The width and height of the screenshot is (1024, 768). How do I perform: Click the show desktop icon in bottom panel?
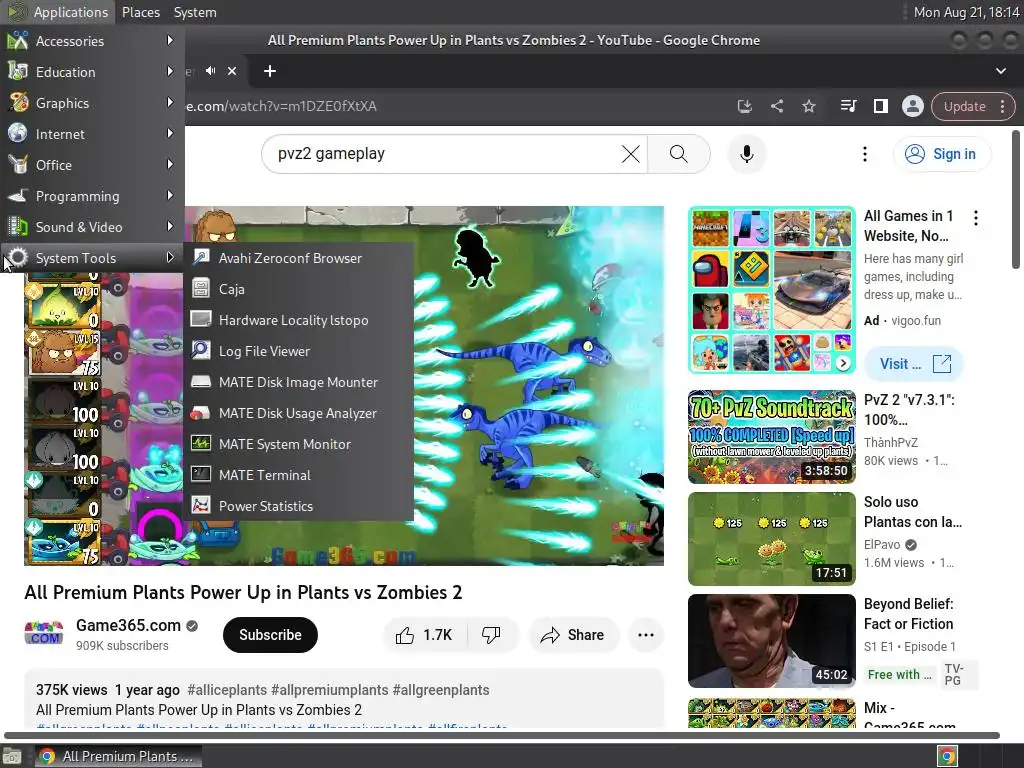(12, 756)
